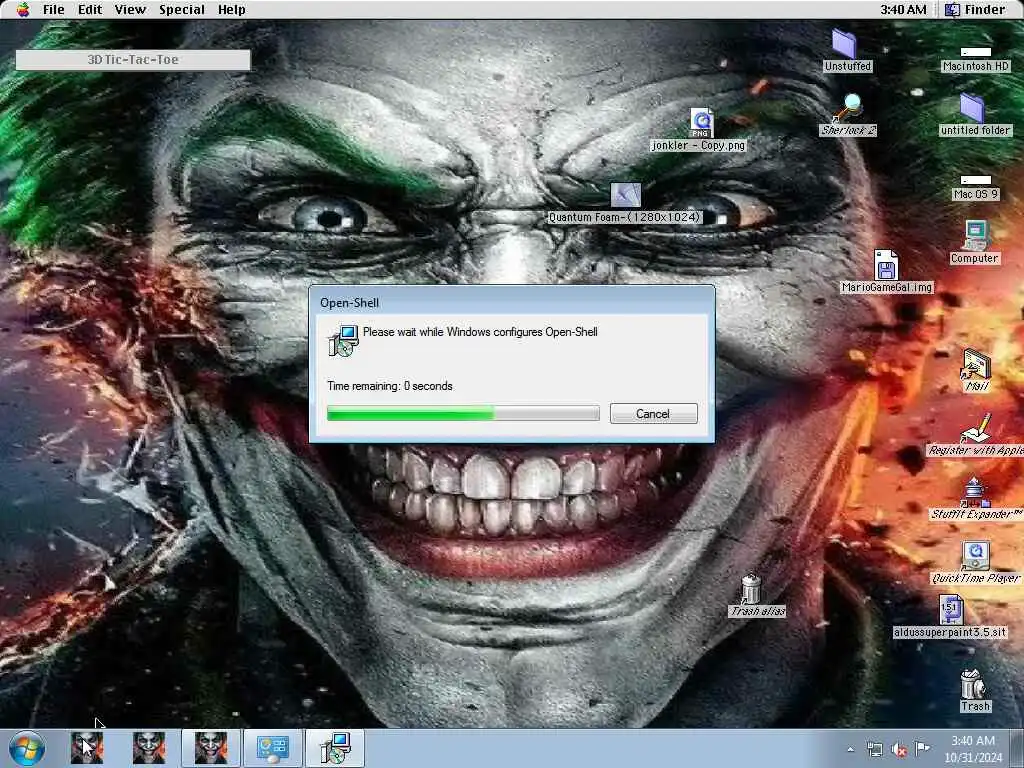
Task: Select the Macintosh HD drive icon
Action: [976, 52]
